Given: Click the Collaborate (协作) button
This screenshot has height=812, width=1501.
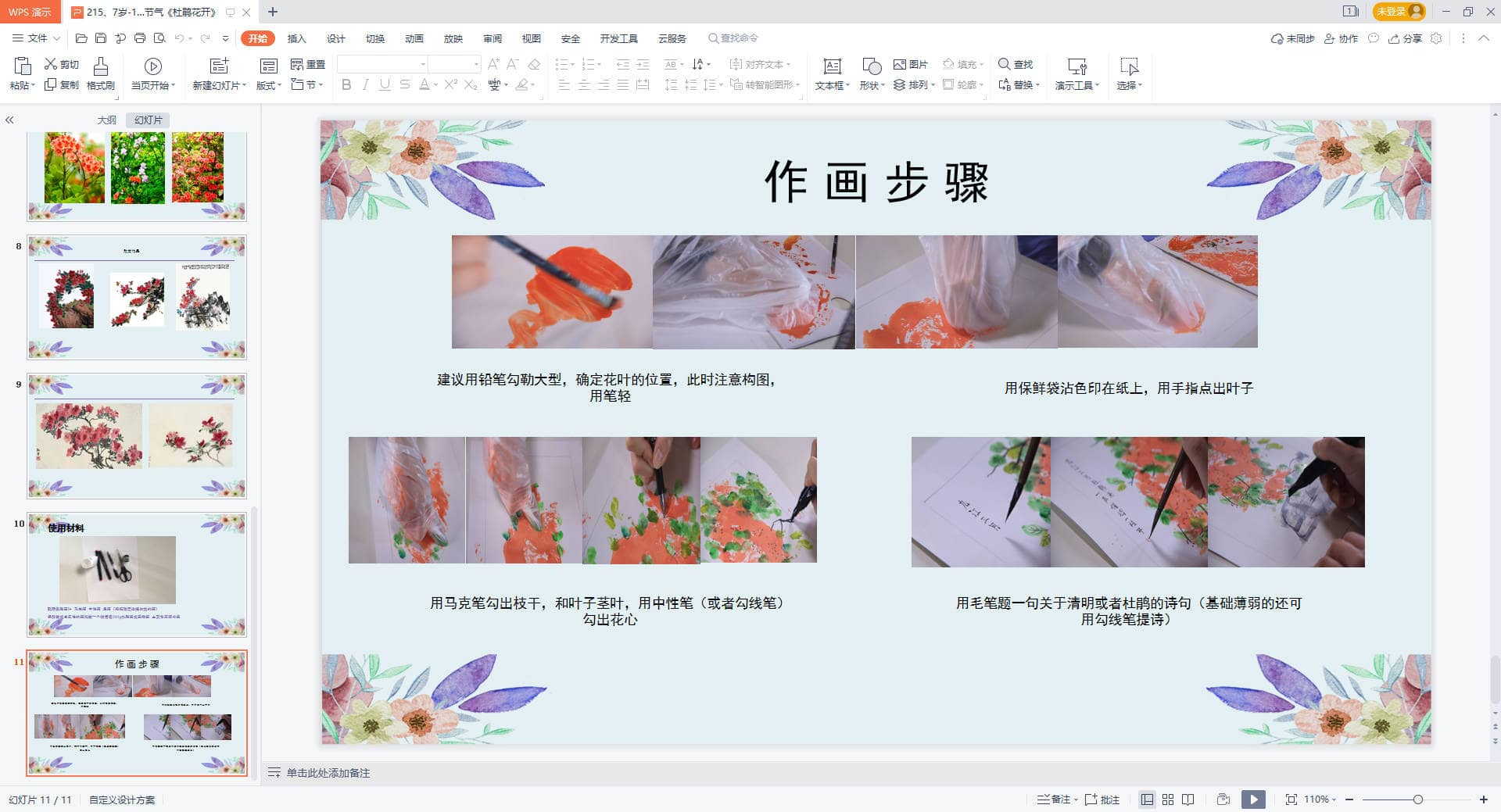Looking at the screenshot, I should (x=1341, y=38).
